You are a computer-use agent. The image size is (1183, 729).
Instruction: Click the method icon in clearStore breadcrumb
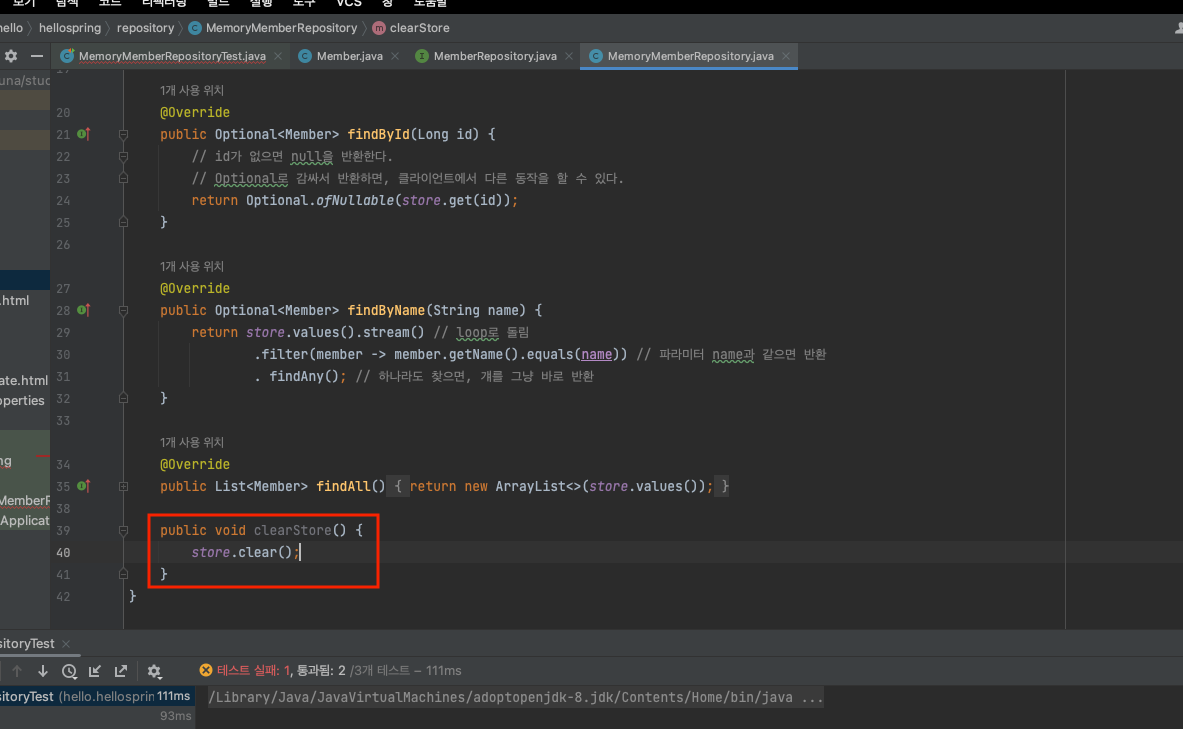[x=379, y=28]
